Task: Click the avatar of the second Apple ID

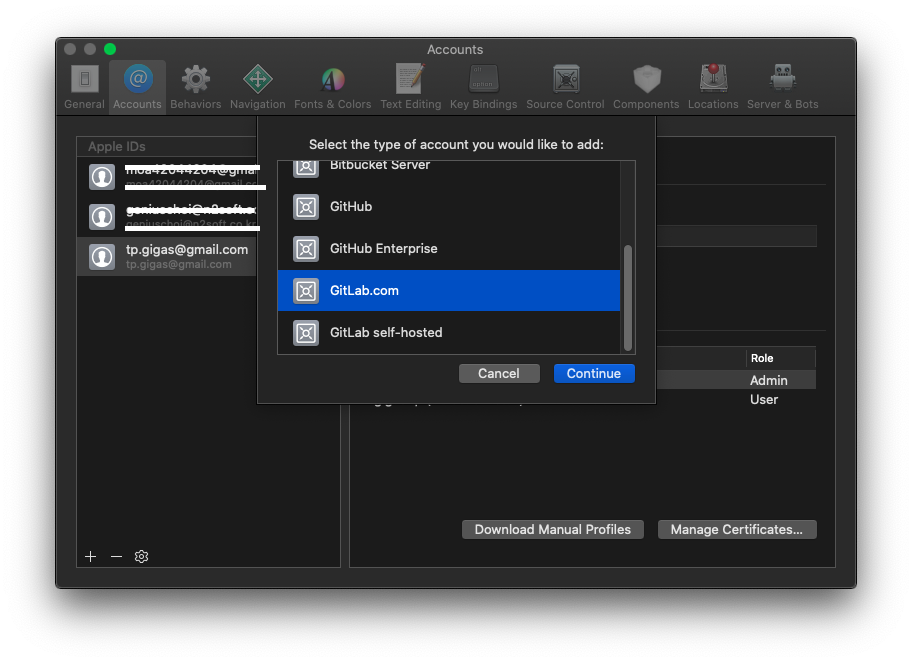Action: [102, 216]
